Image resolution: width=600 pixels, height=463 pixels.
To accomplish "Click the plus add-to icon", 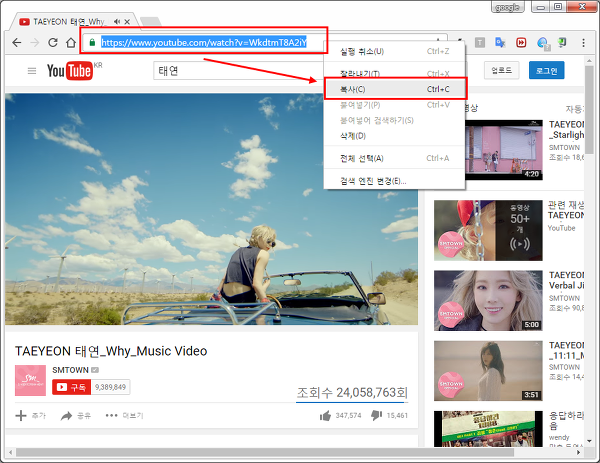I will click(x=21, y=416).
